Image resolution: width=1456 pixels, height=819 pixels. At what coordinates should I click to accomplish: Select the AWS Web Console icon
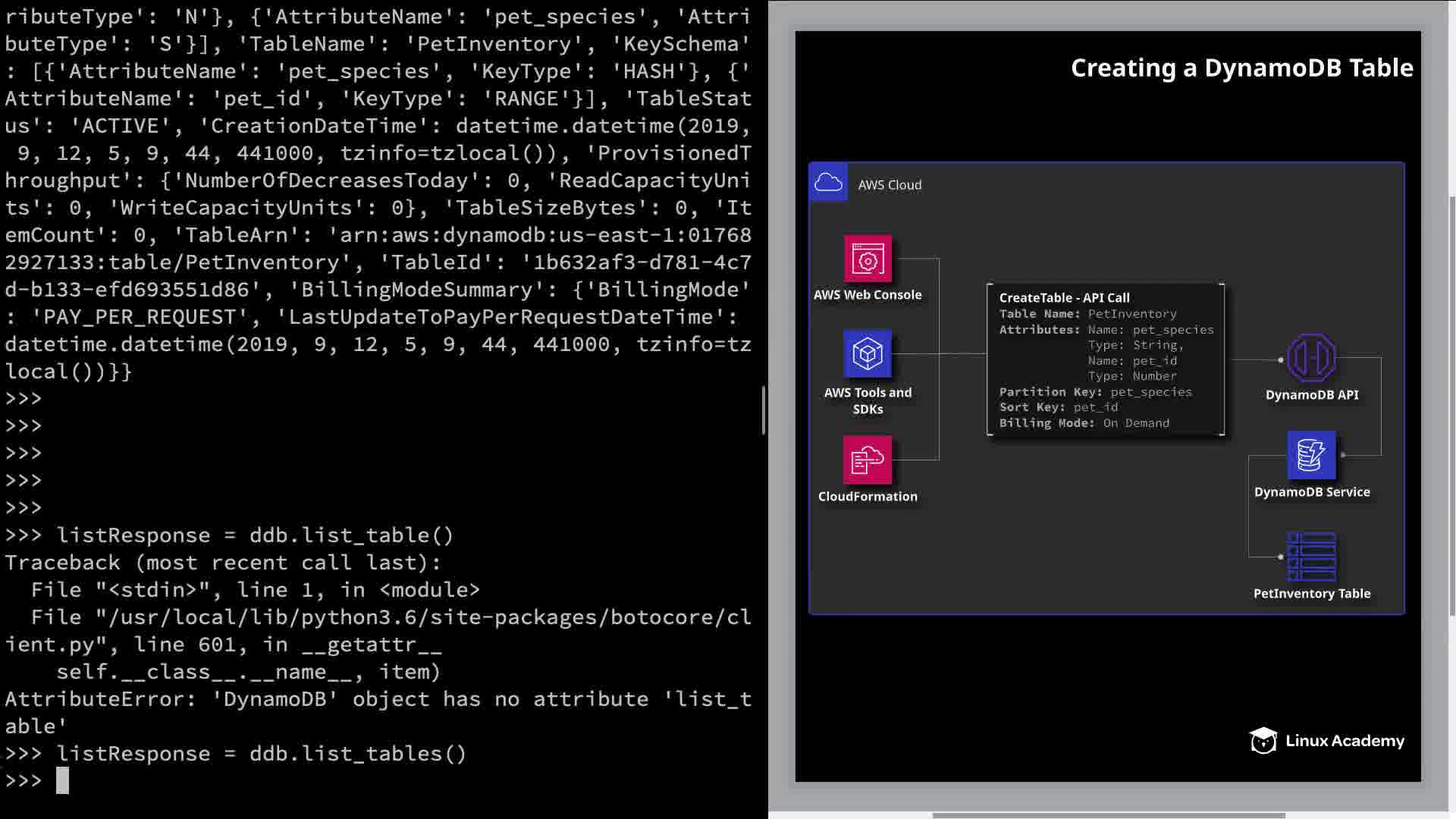(x=868, y=259)
